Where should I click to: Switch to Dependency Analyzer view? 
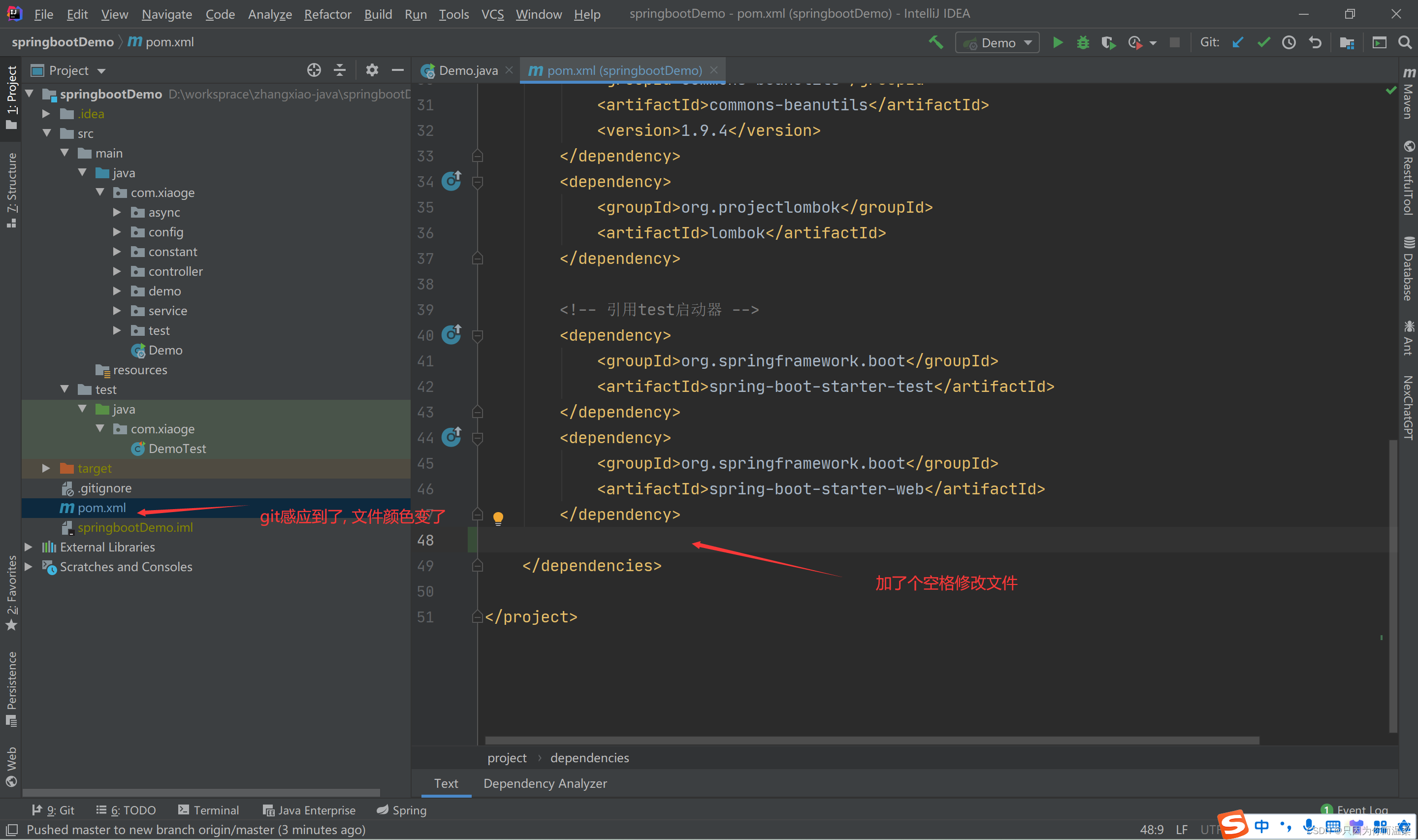pos(545,783)
